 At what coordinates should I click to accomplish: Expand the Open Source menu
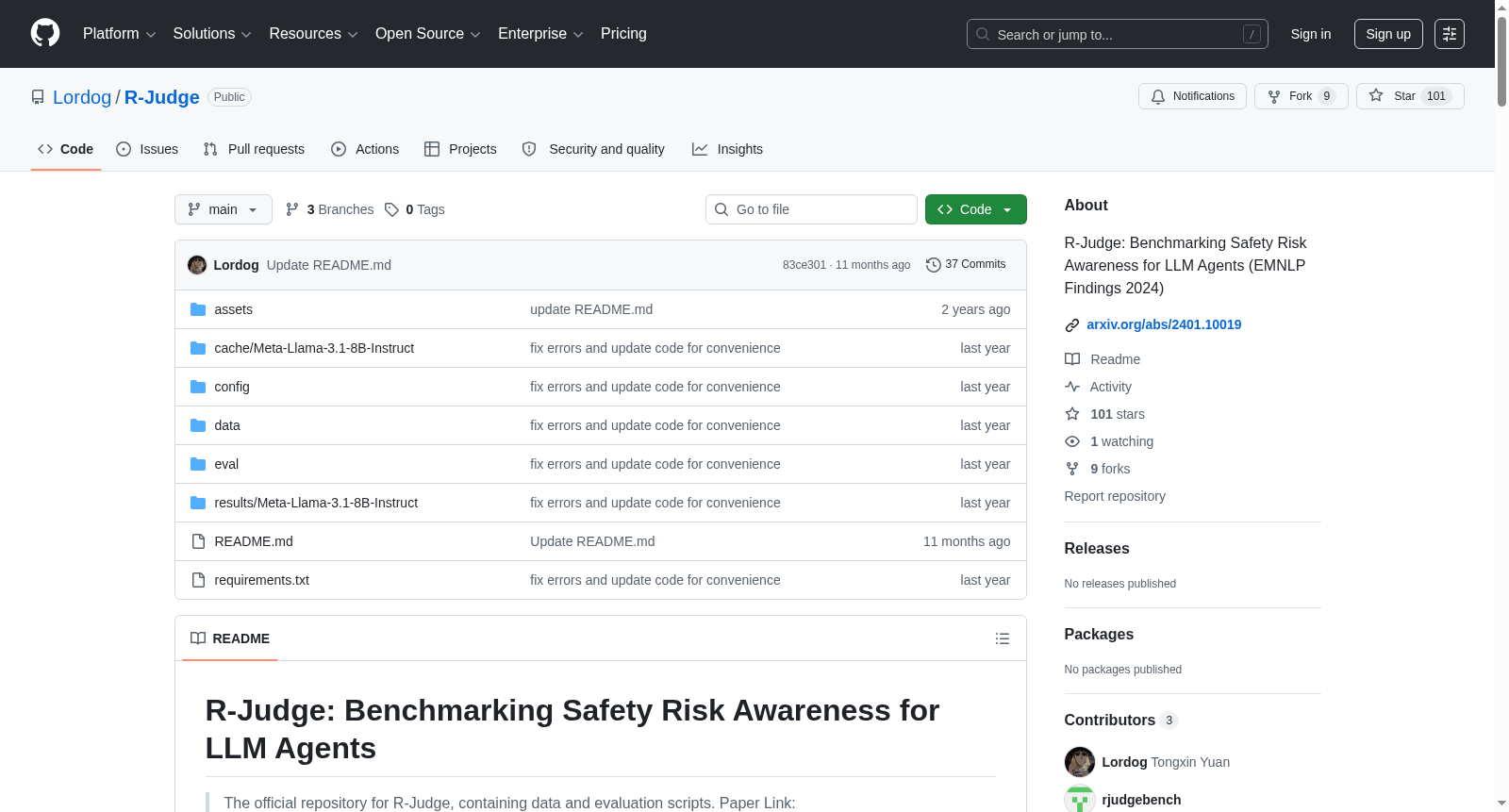[x=428, y=34]
